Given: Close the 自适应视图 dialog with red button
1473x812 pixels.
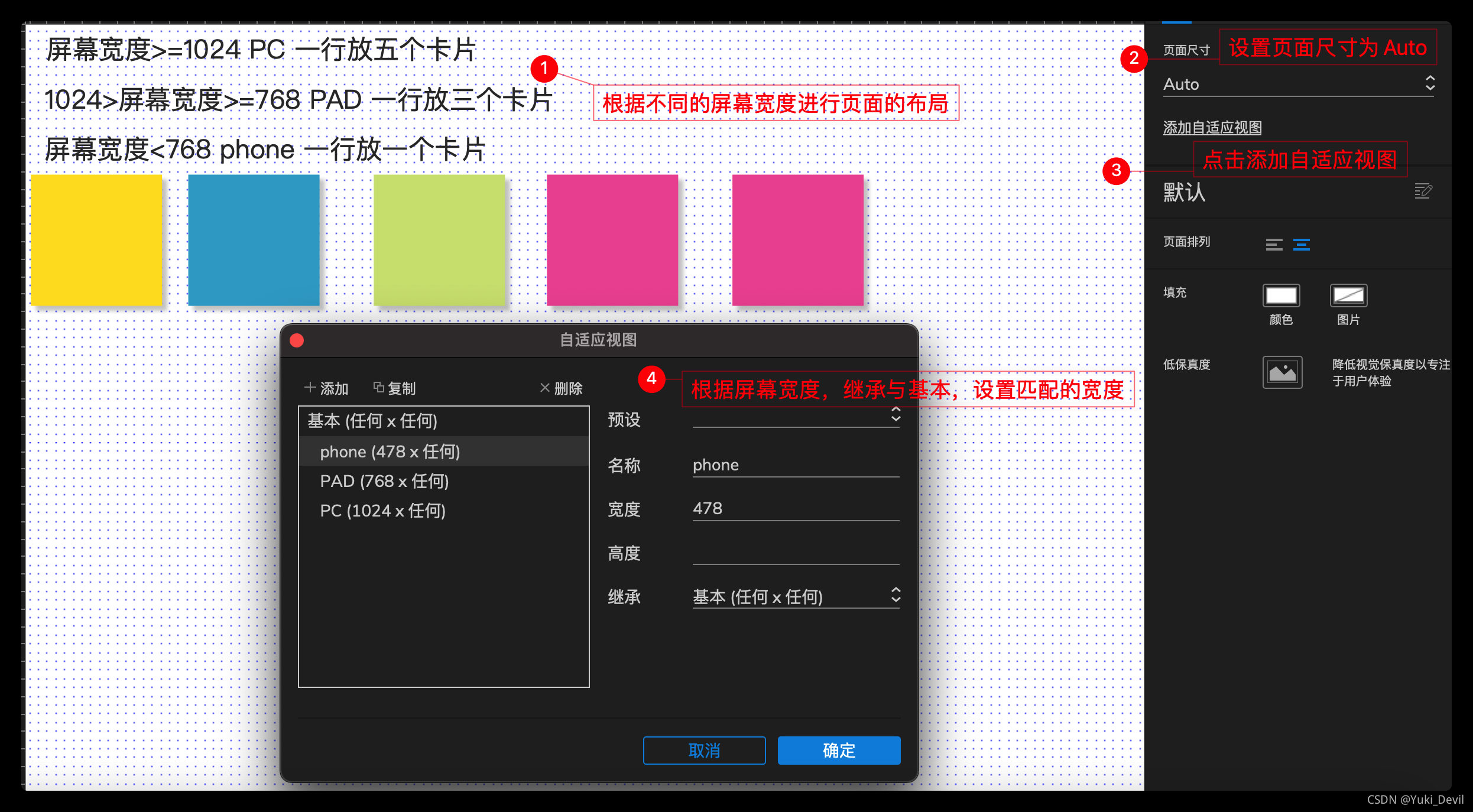Looking at the screenshot, I should click(297, 340).
